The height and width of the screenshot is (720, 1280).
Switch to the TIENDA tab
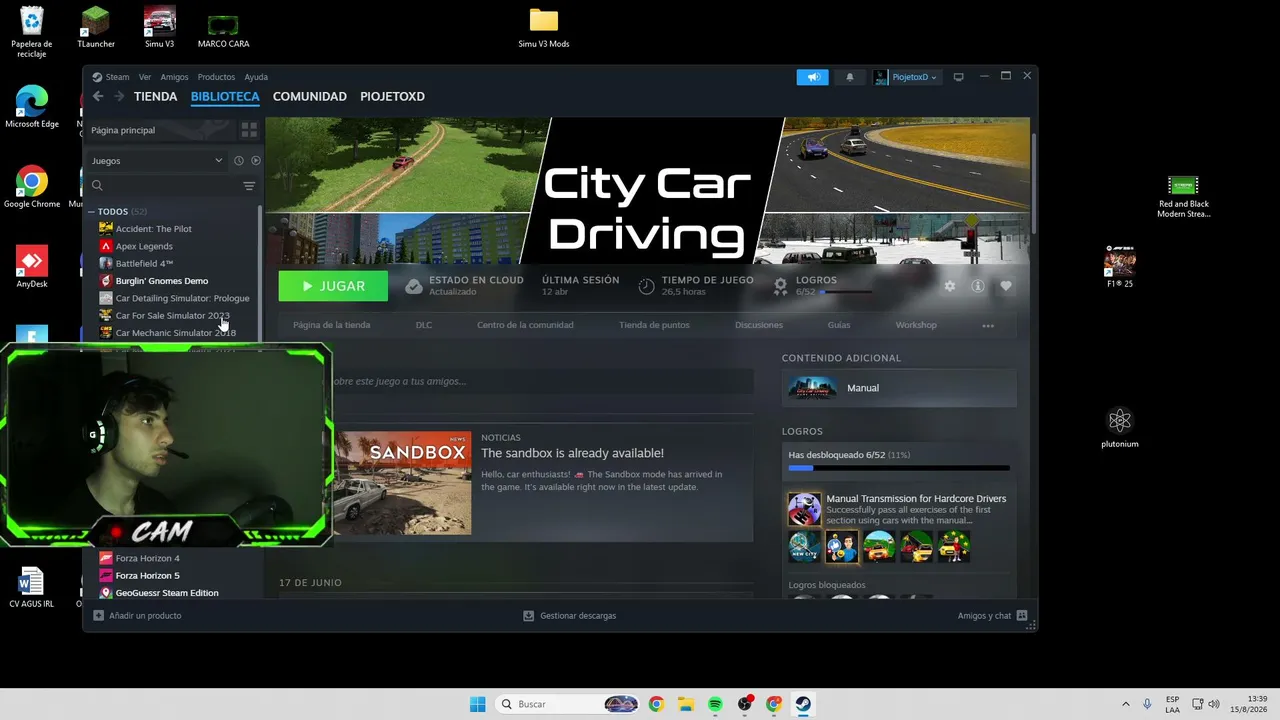click(156, 97)
